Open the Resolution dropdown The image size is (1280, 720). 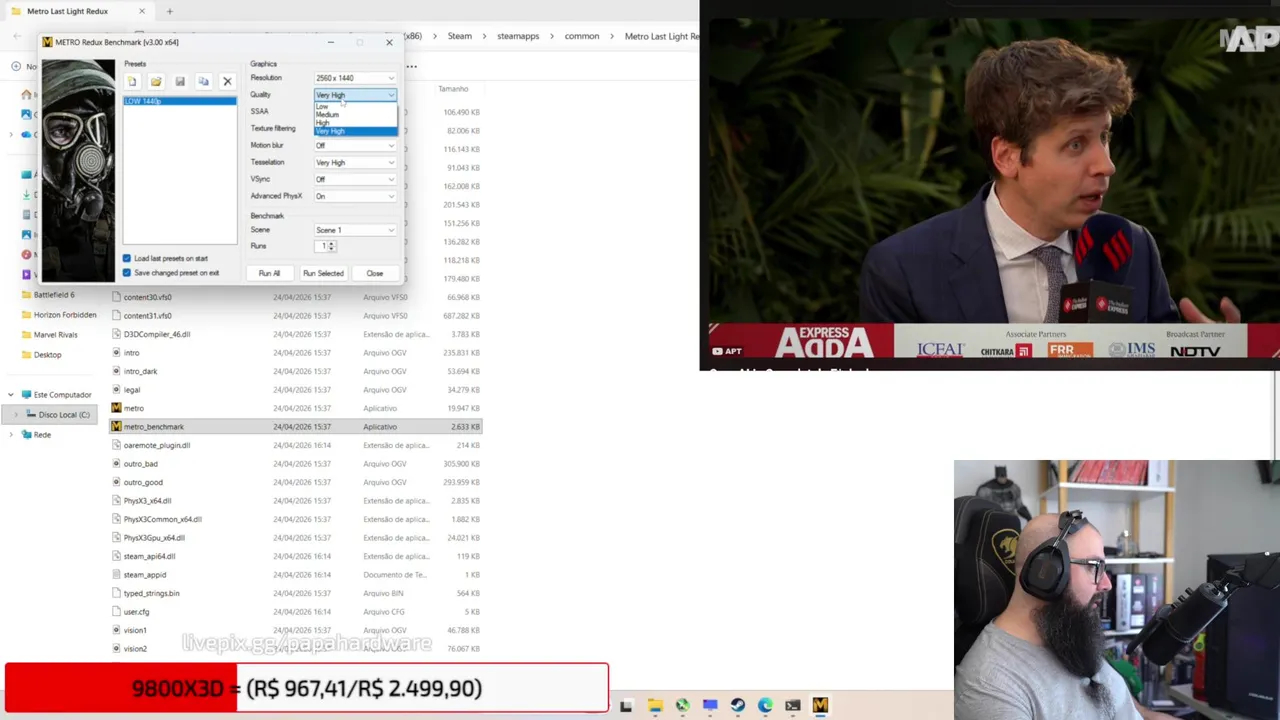355,78
